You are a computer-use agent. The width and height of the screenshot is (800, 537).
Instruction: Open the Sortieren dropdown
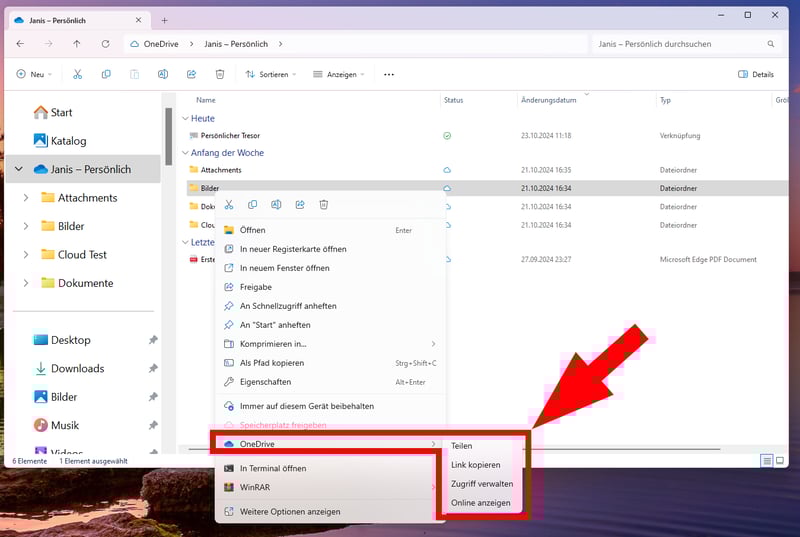(269, 74)
